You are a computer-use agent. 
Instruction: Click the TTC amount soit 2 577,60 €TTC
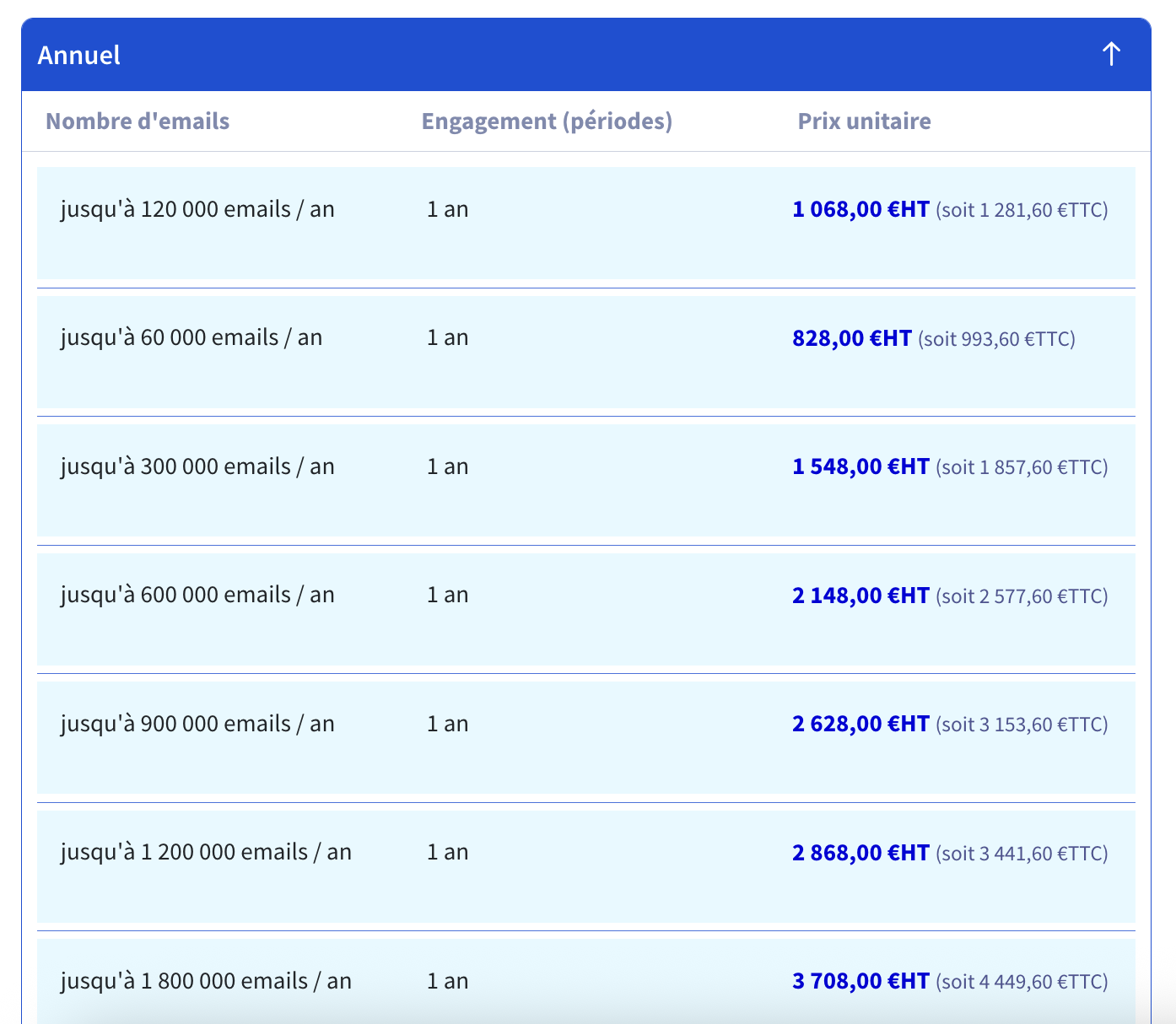1022,596
